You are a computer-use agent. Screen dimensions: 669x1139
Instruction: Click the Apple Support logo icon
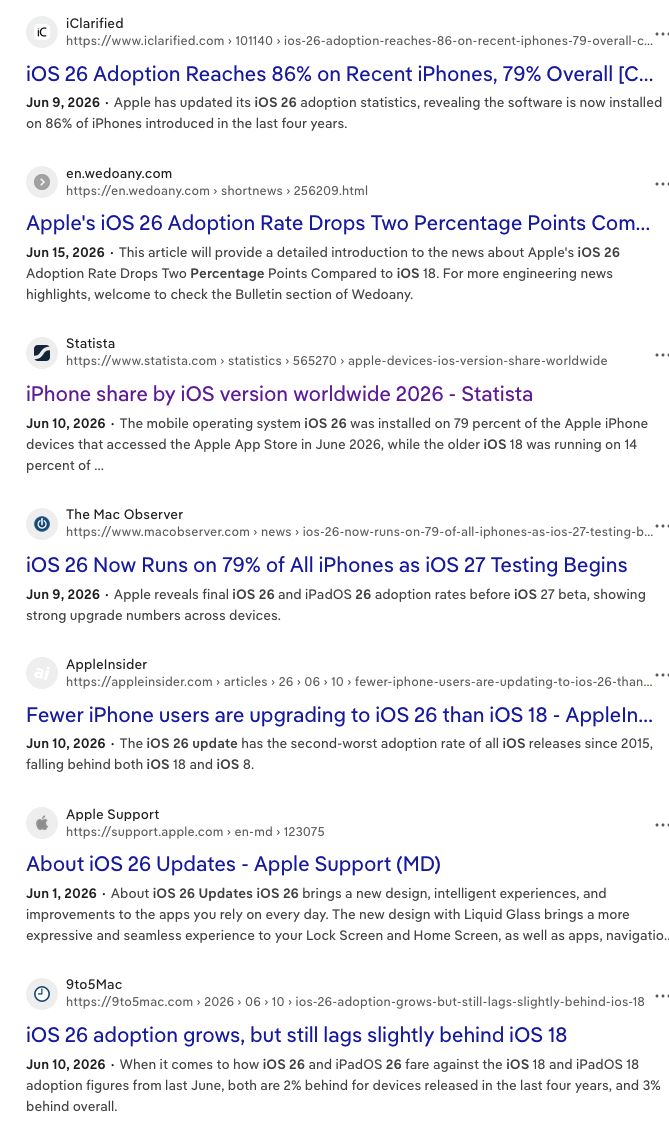tap(42, 823)
